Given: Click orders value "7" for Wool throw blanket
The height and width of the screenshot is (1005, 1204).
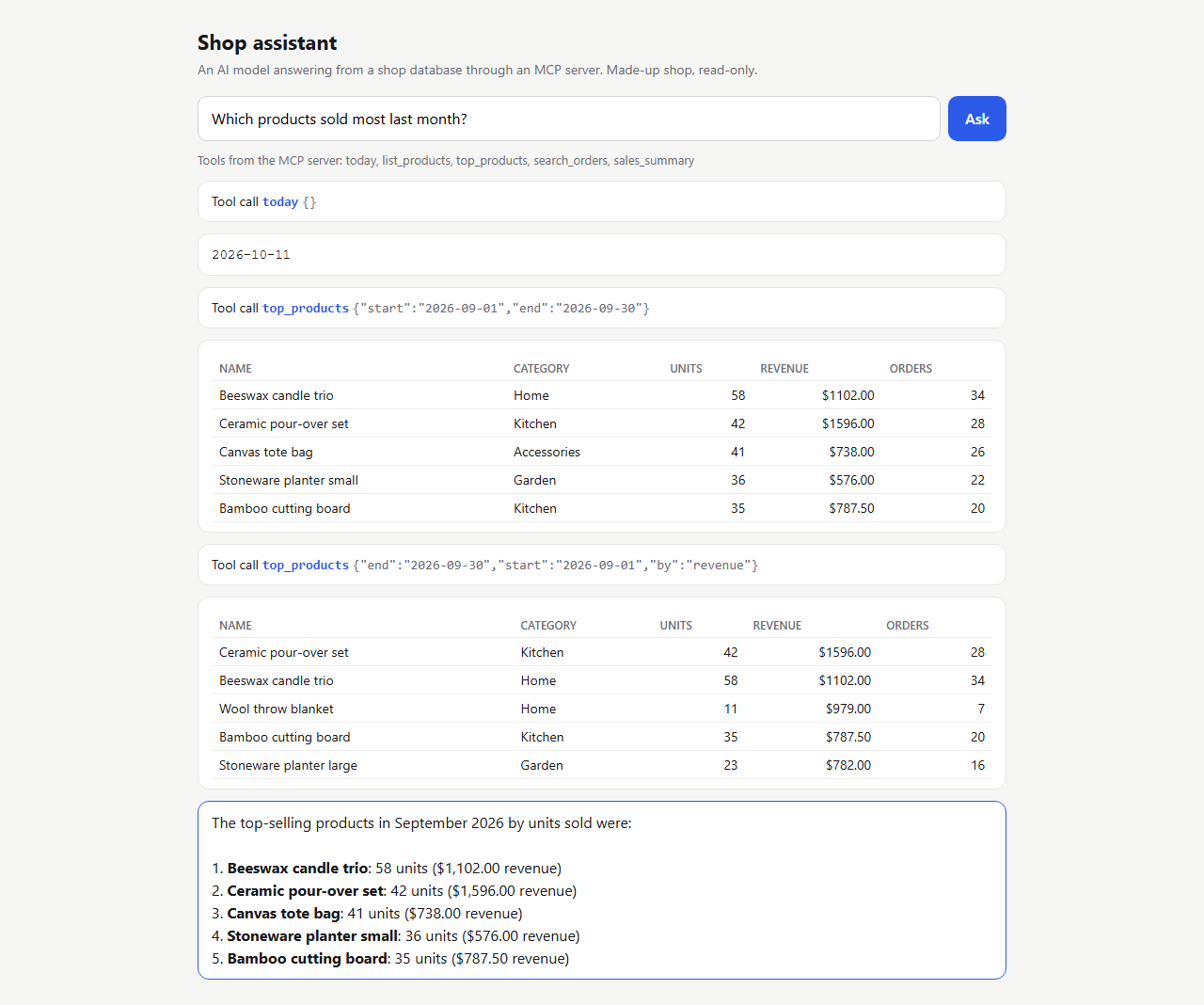Looking at the screenshot, I should pyautogui.click(x=981, y=709).
